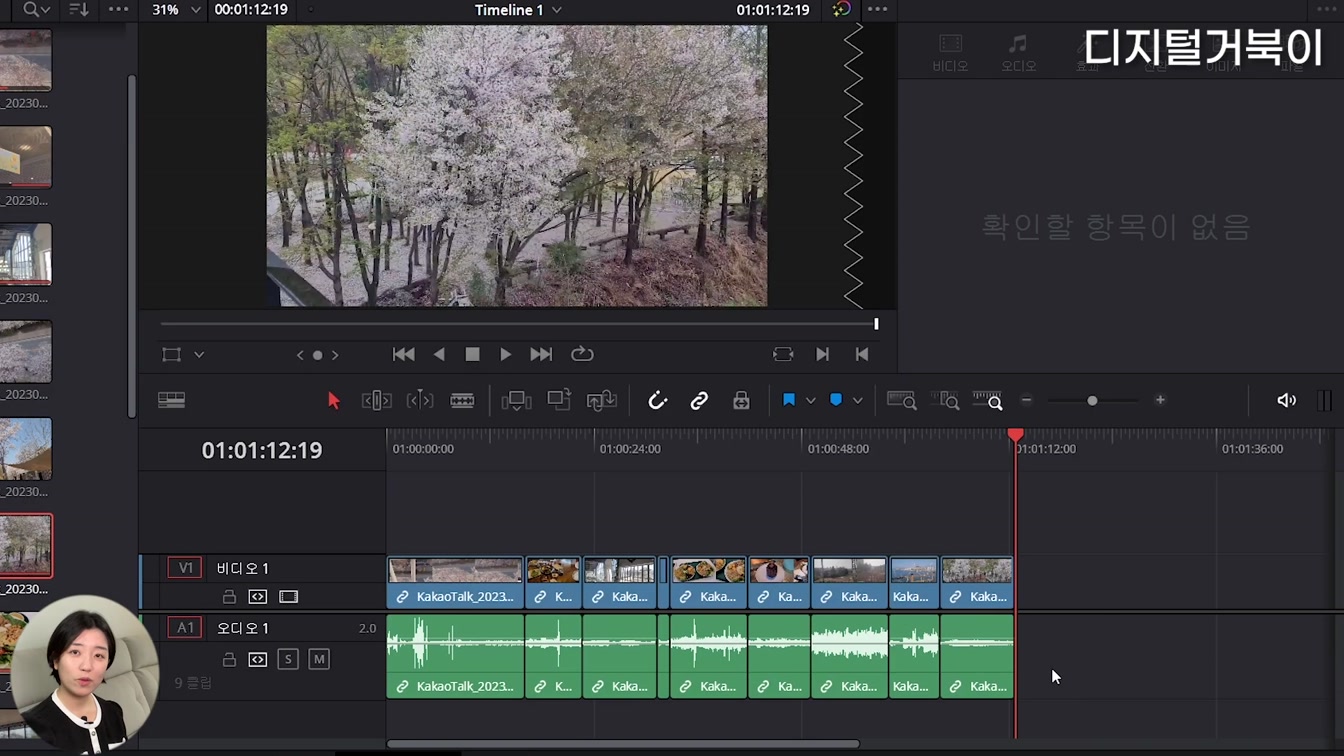1344x756 pixels.
Task: Click the Replace Clip icon
Action: (601, 400)
